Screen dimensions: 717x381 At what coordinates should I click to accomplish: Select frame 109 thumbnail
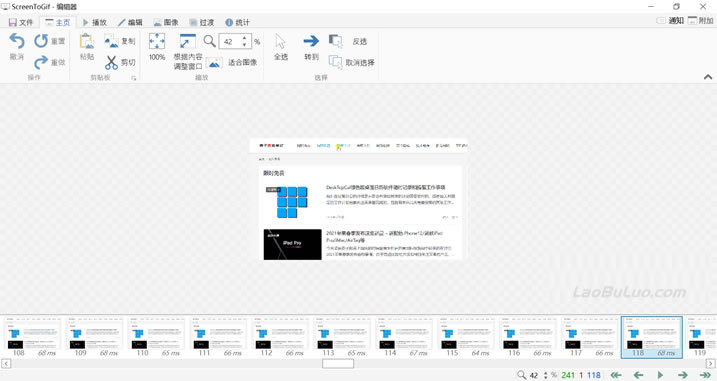(94, 337)
